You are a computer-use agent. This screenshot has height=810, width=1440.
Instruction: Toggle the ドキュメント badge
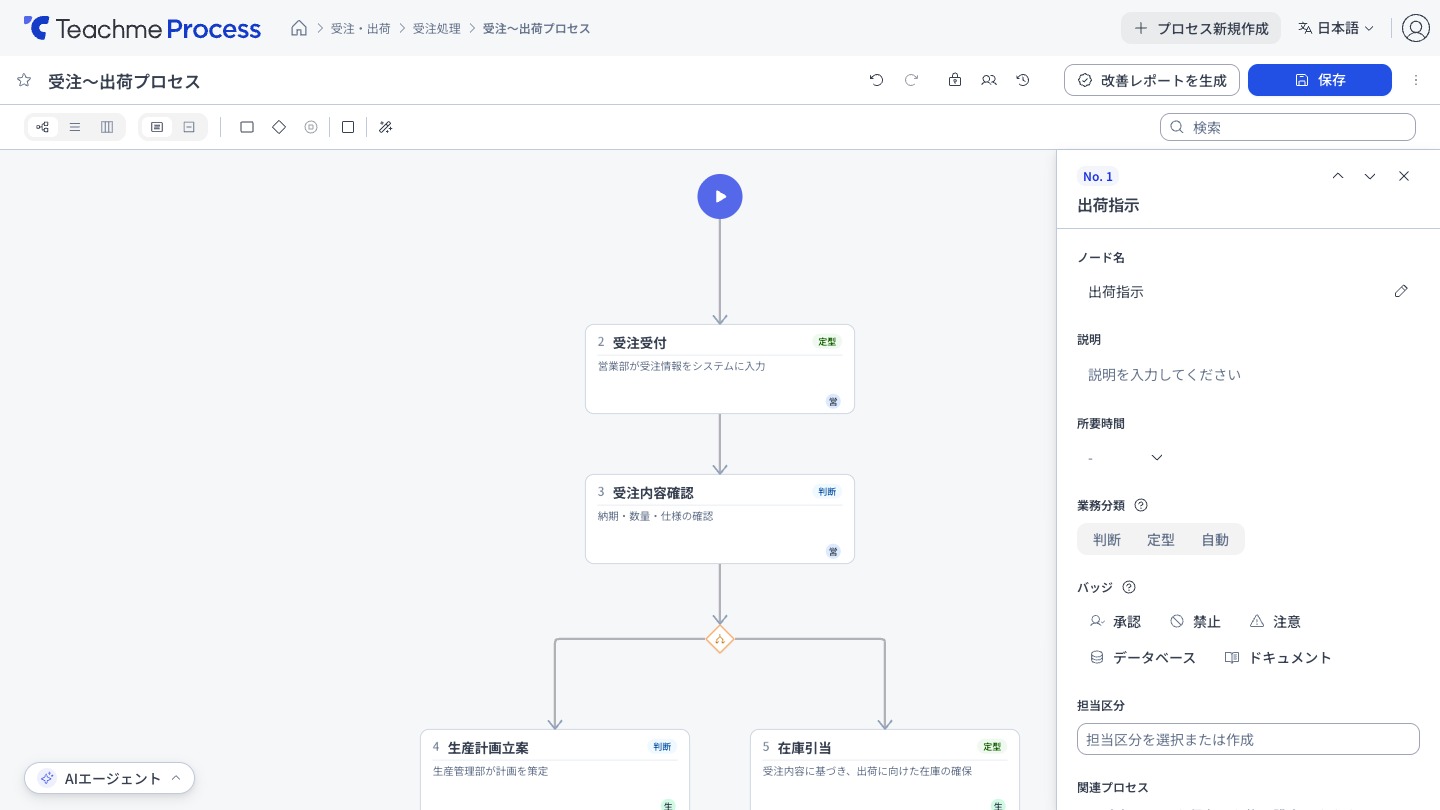[1278, 658]
